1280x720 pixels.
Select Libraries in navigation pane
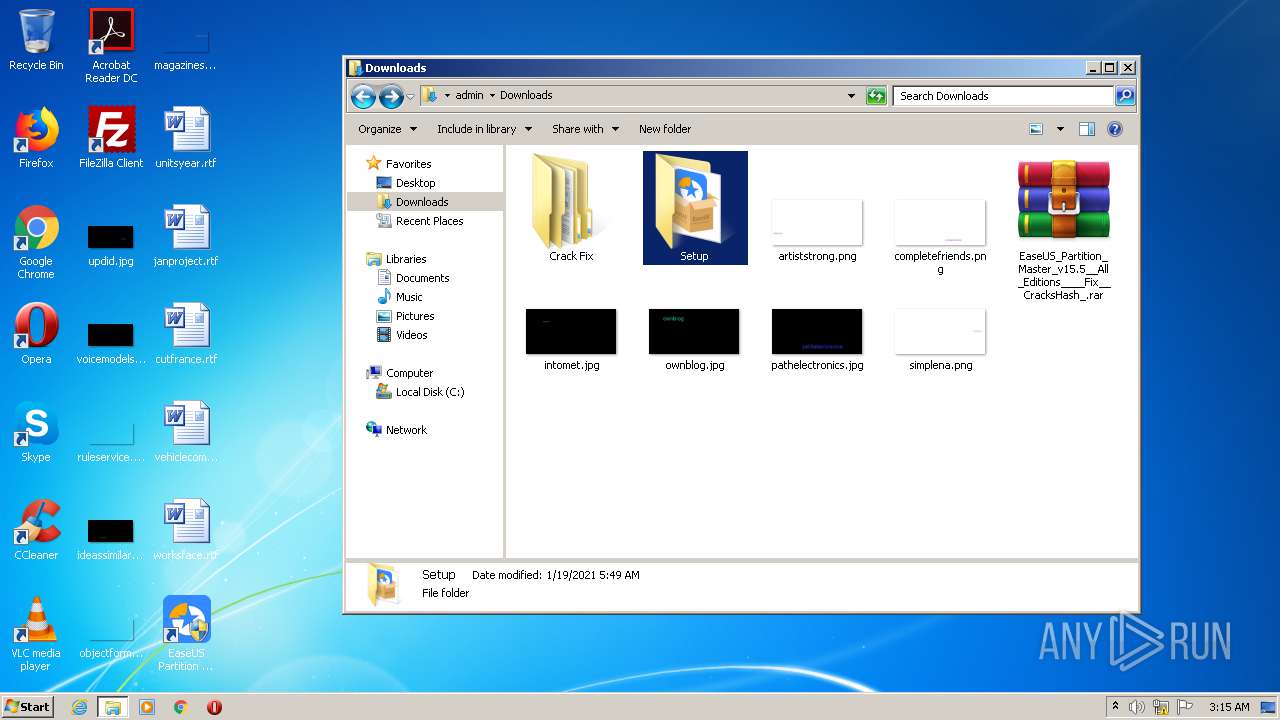point(406,259)
